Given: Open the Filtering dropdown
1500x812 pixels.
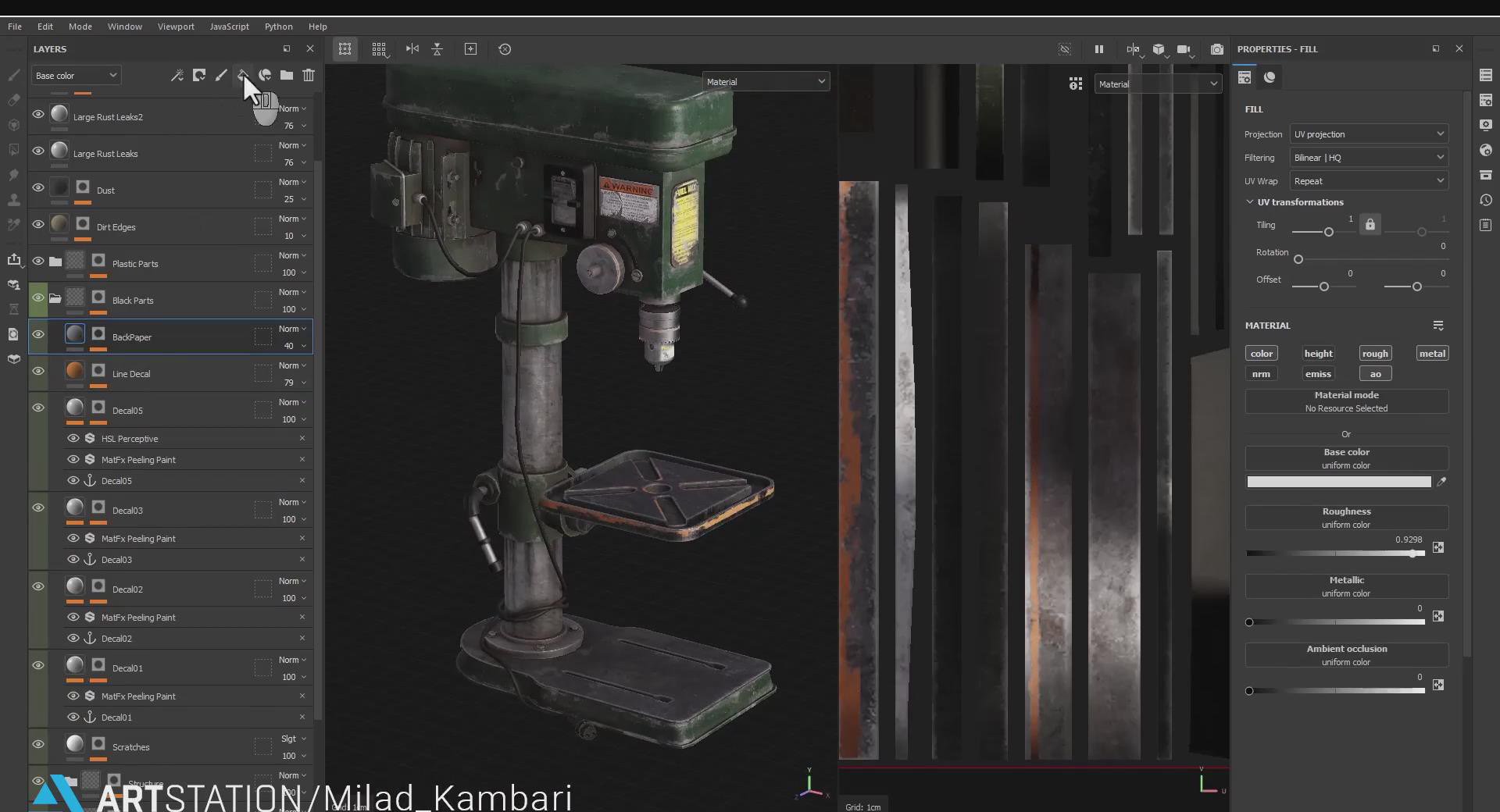Looking at the screenshot, I should click(x=1369, y=157).
